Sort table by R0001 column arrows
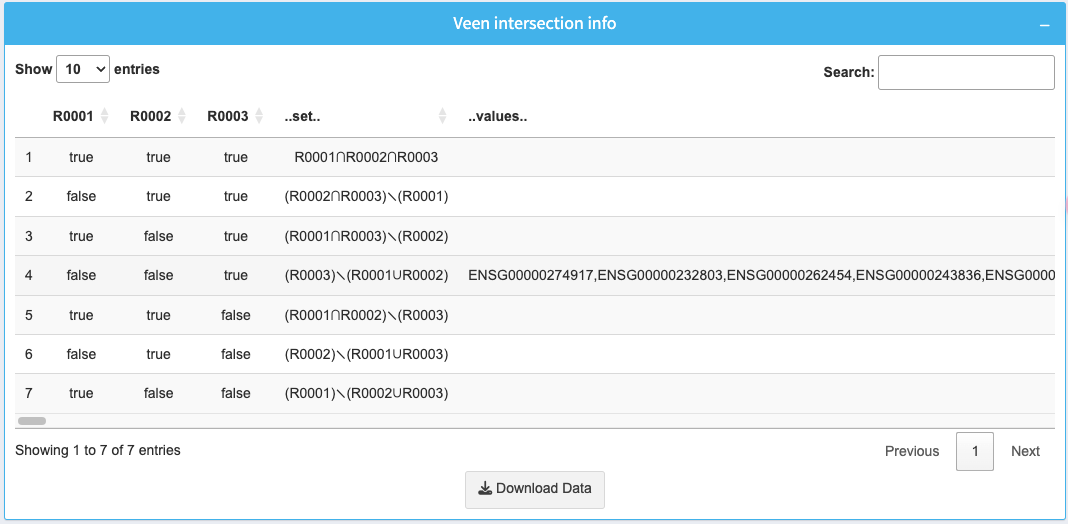The image size is (1068, 524). (104, 117)
